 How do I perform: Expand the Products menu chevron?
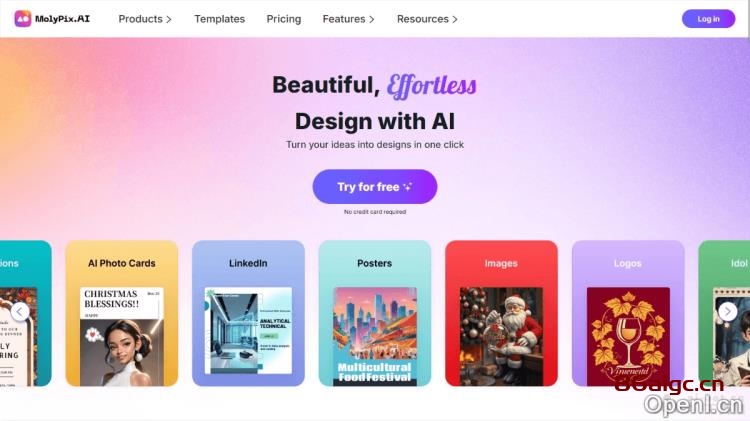pyautogui.click(x=168, y=19)
